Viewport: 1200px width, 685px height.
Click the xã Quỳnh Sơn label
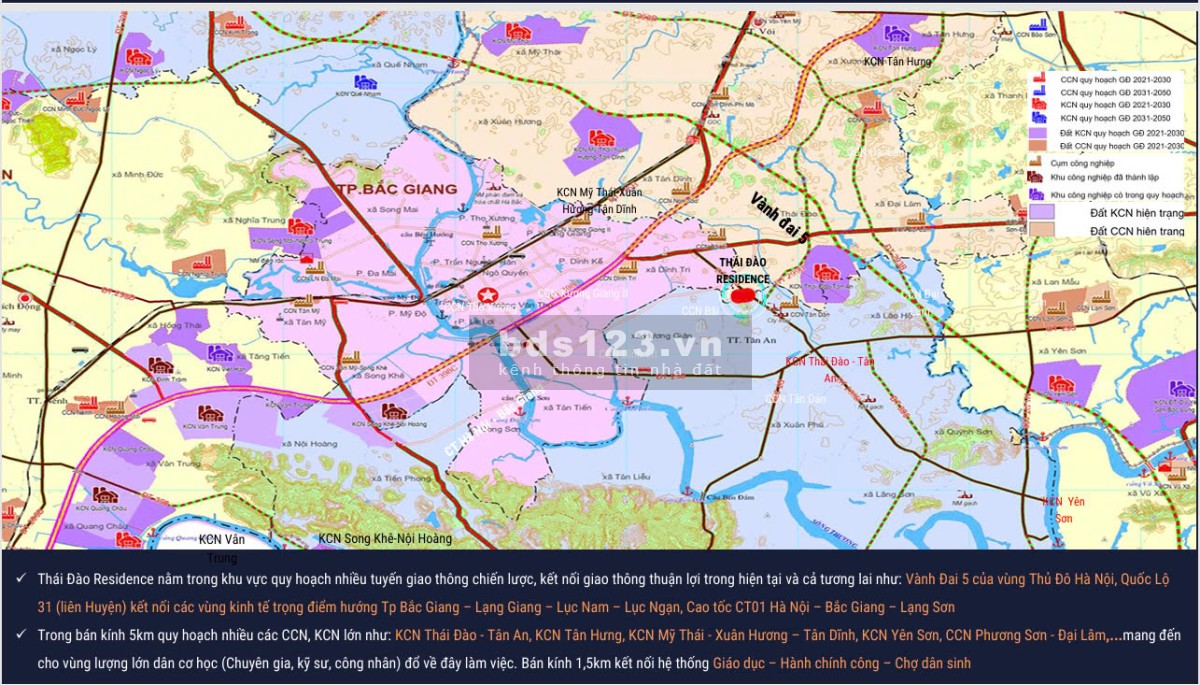click(964, 431)
